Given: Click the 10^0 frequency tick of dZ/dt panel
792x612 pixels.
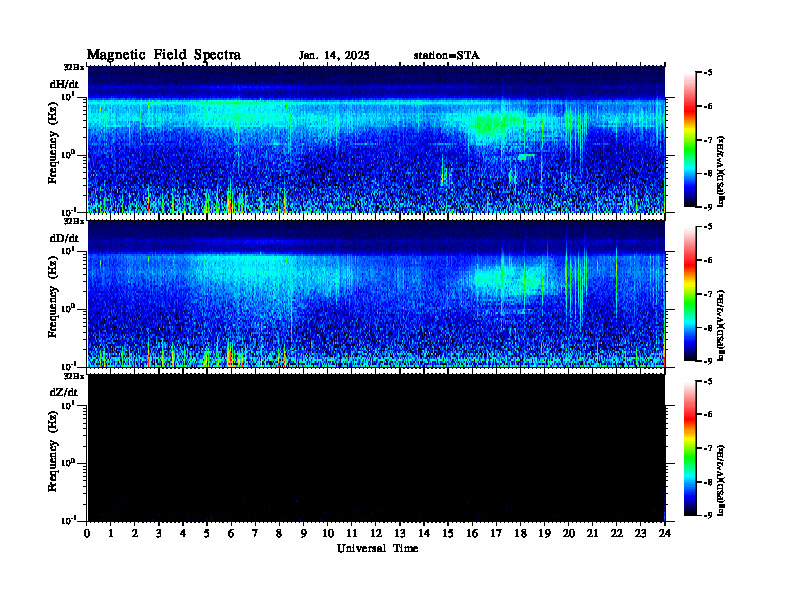Looking at the screenshot, I should (67, 462).
